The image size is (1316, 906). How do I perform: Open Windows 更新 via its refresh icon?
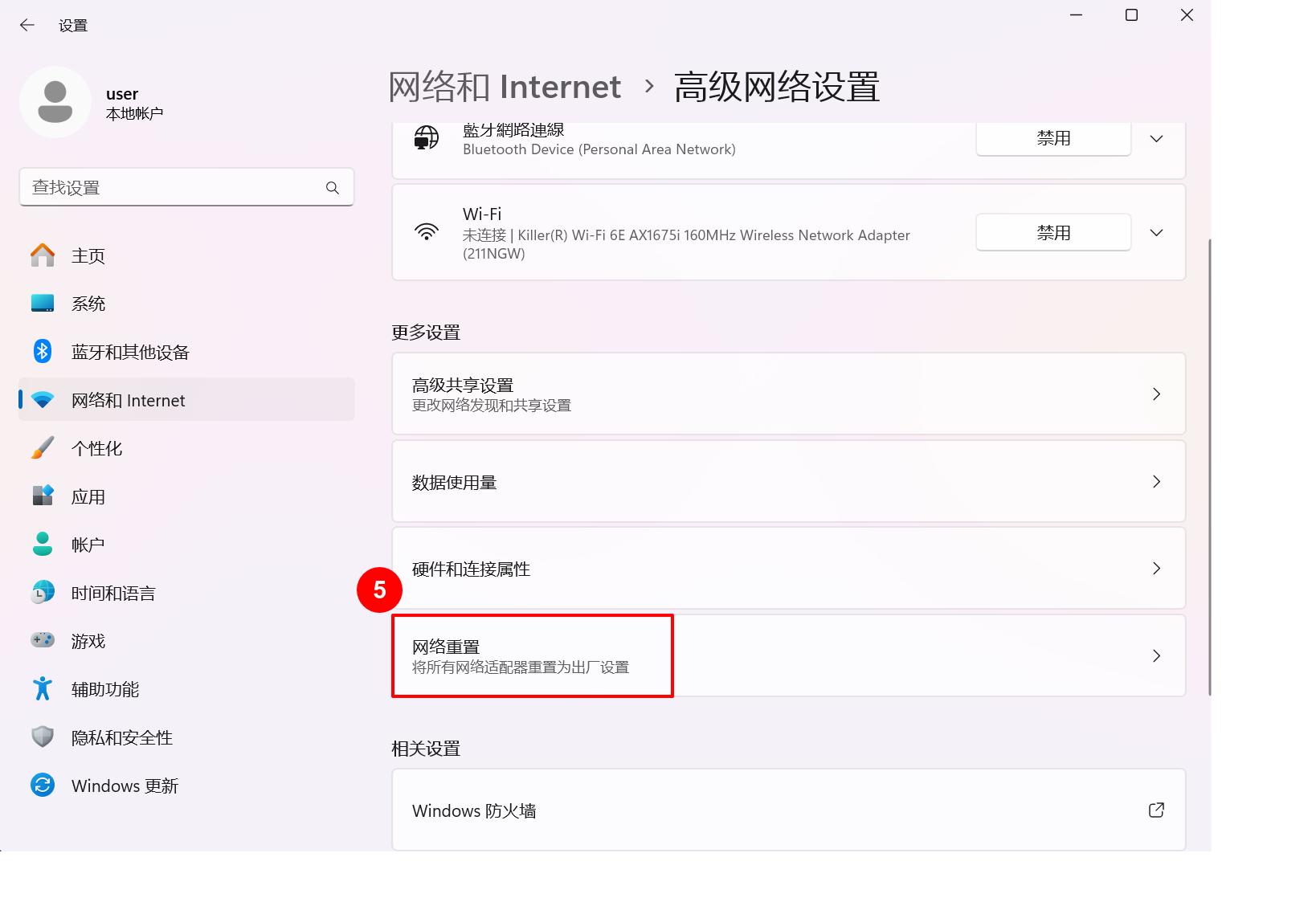(x=42, y=785)
